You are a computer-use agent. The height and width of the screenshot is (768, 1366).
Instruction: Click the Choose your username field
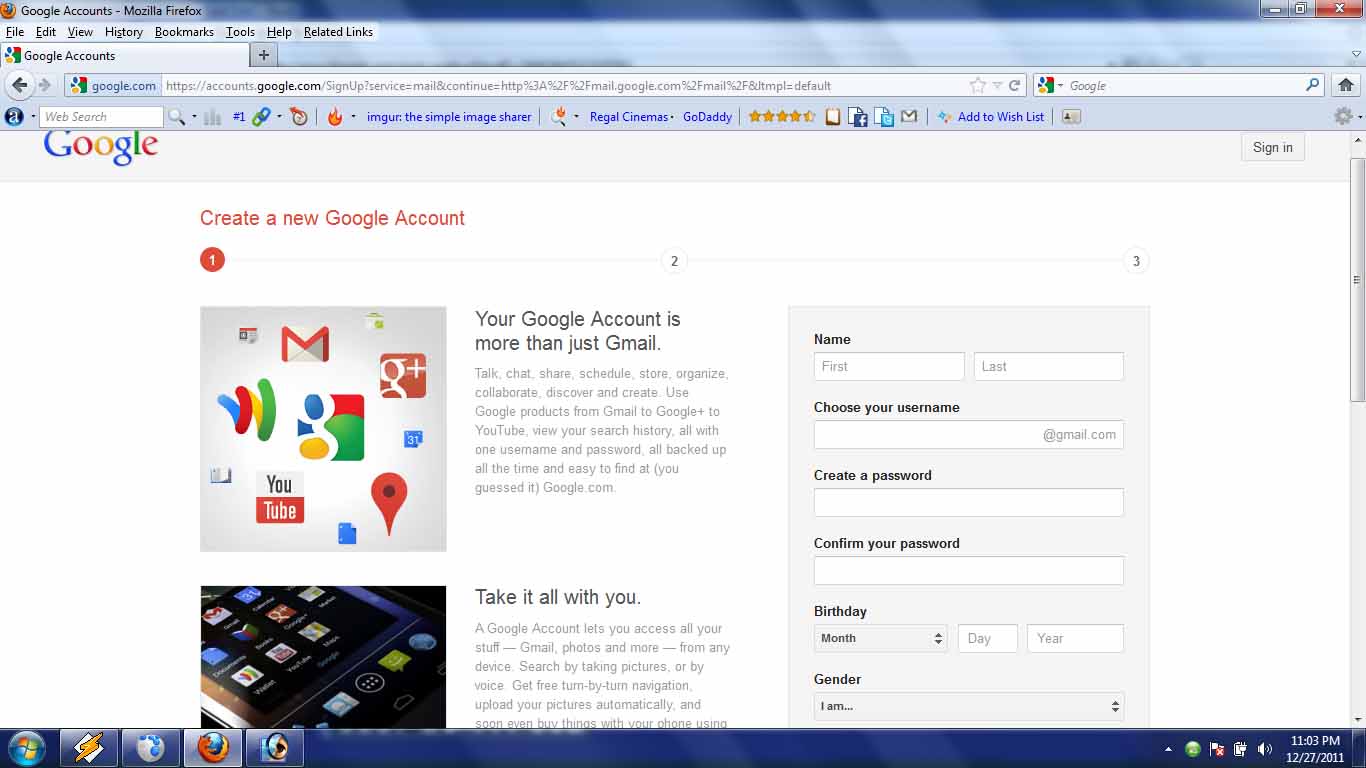[x=969, y=435]
